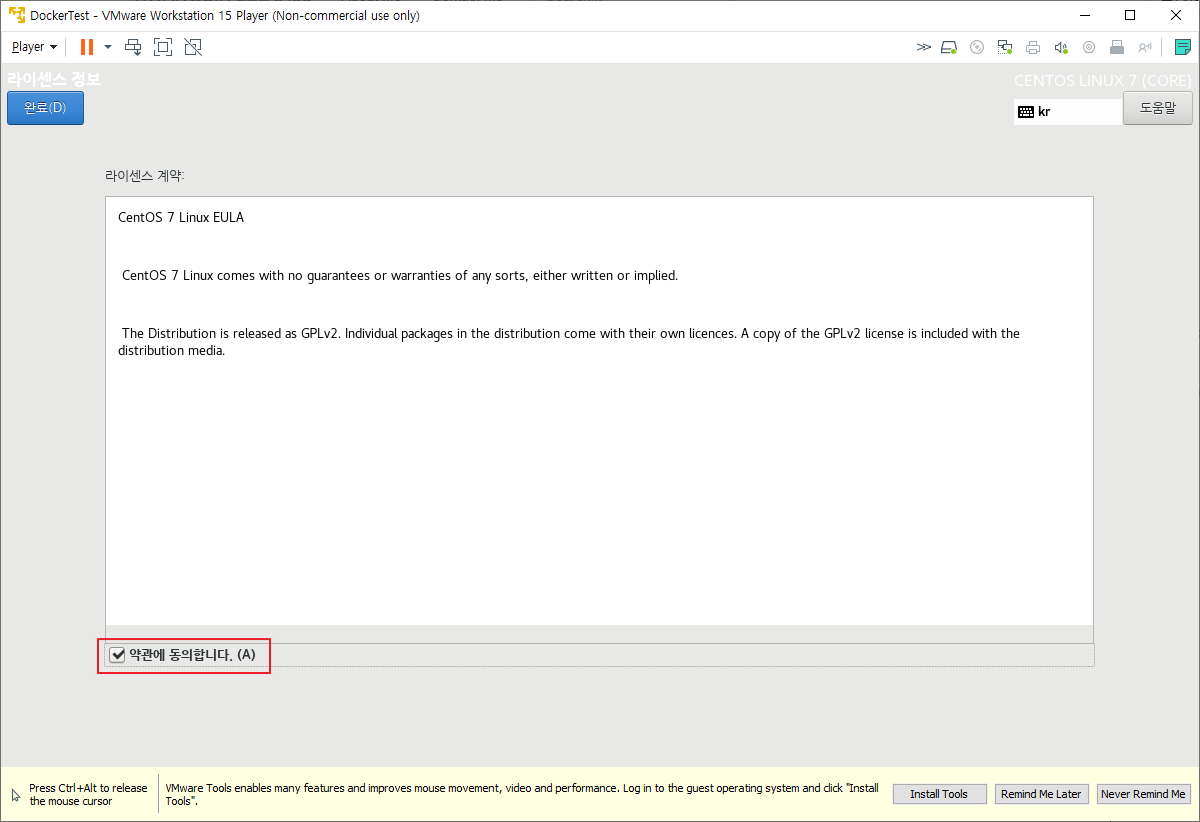The width and height of the screenshot is (1200, 822).
Task: Click the 'released as GPLv2' paragraph
Action: click(x=569, y=342)
